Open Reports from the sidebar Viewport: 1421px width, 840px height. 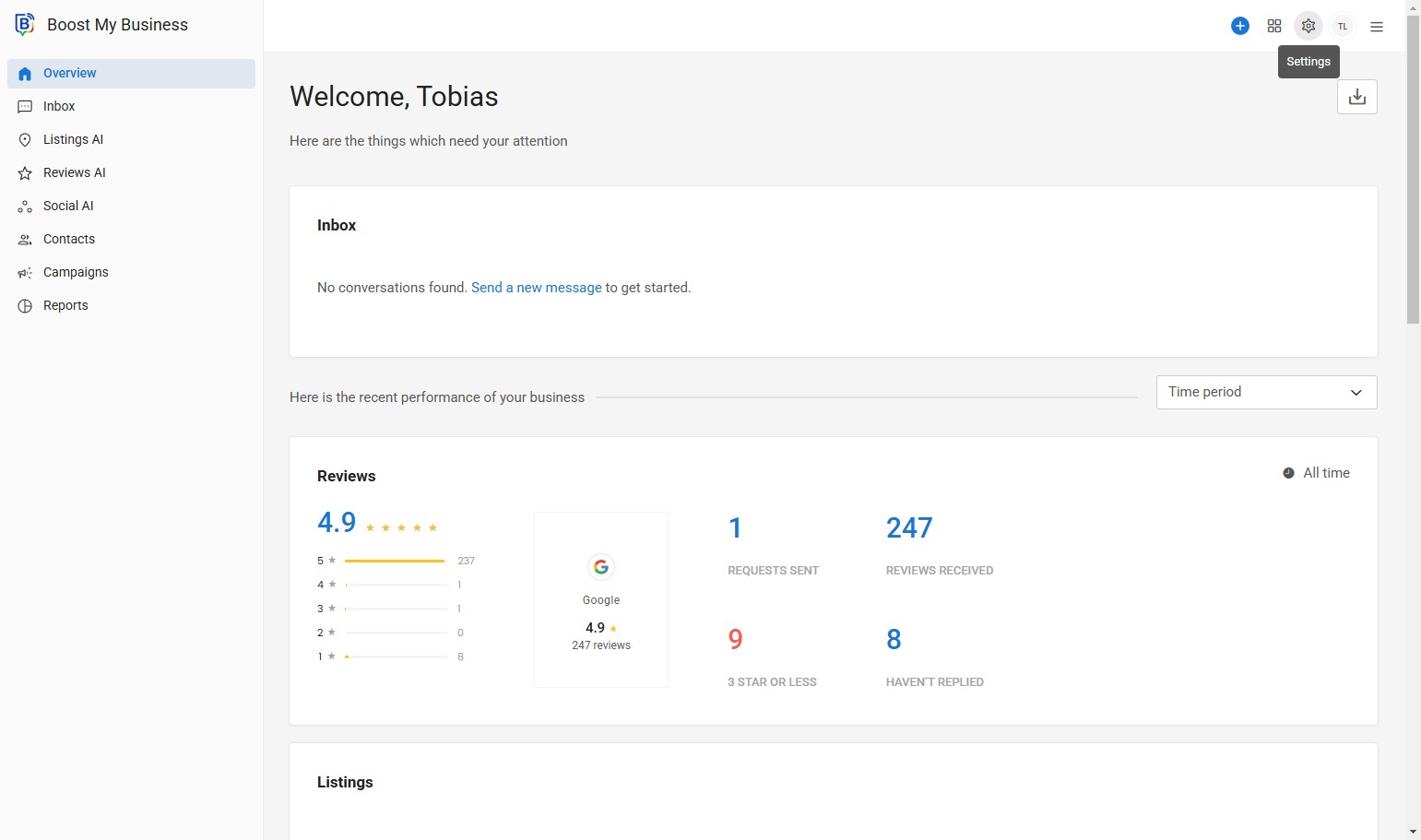65,305
